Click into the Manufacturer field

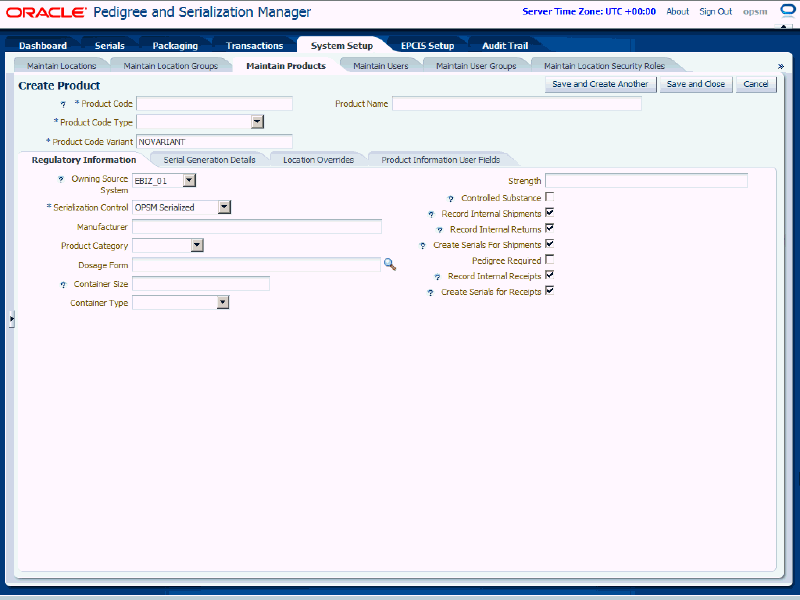click(257, 227)
